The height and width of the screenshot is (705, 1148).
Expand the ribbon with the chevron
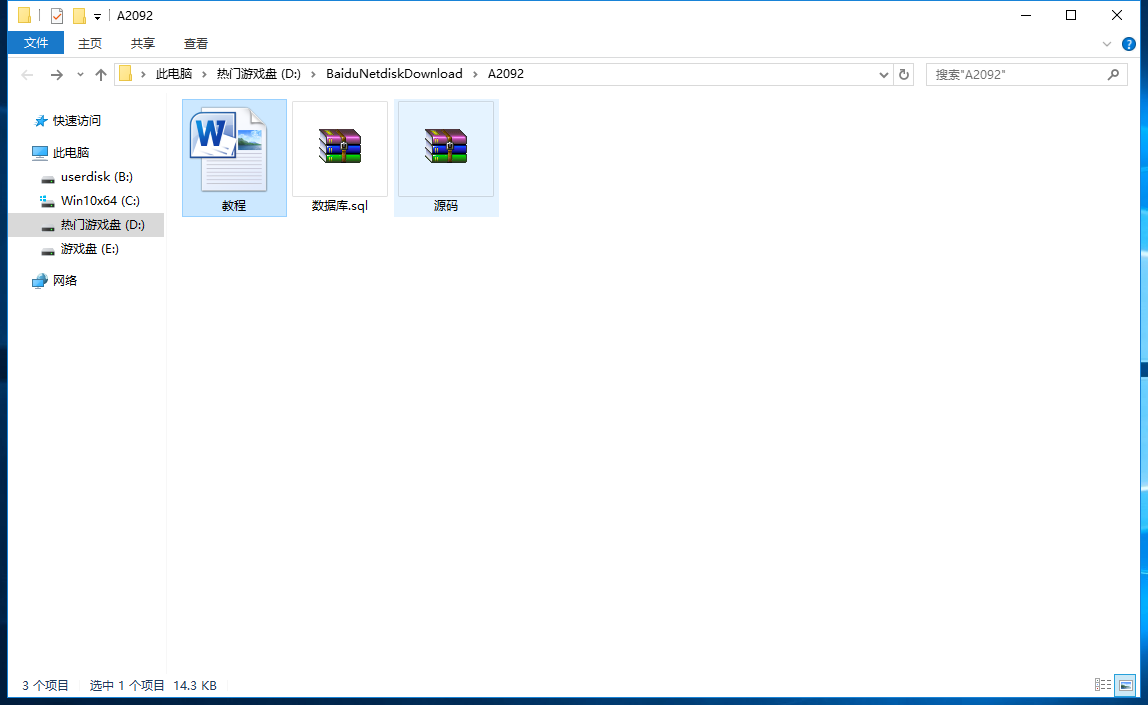[x=1107, y=44]
